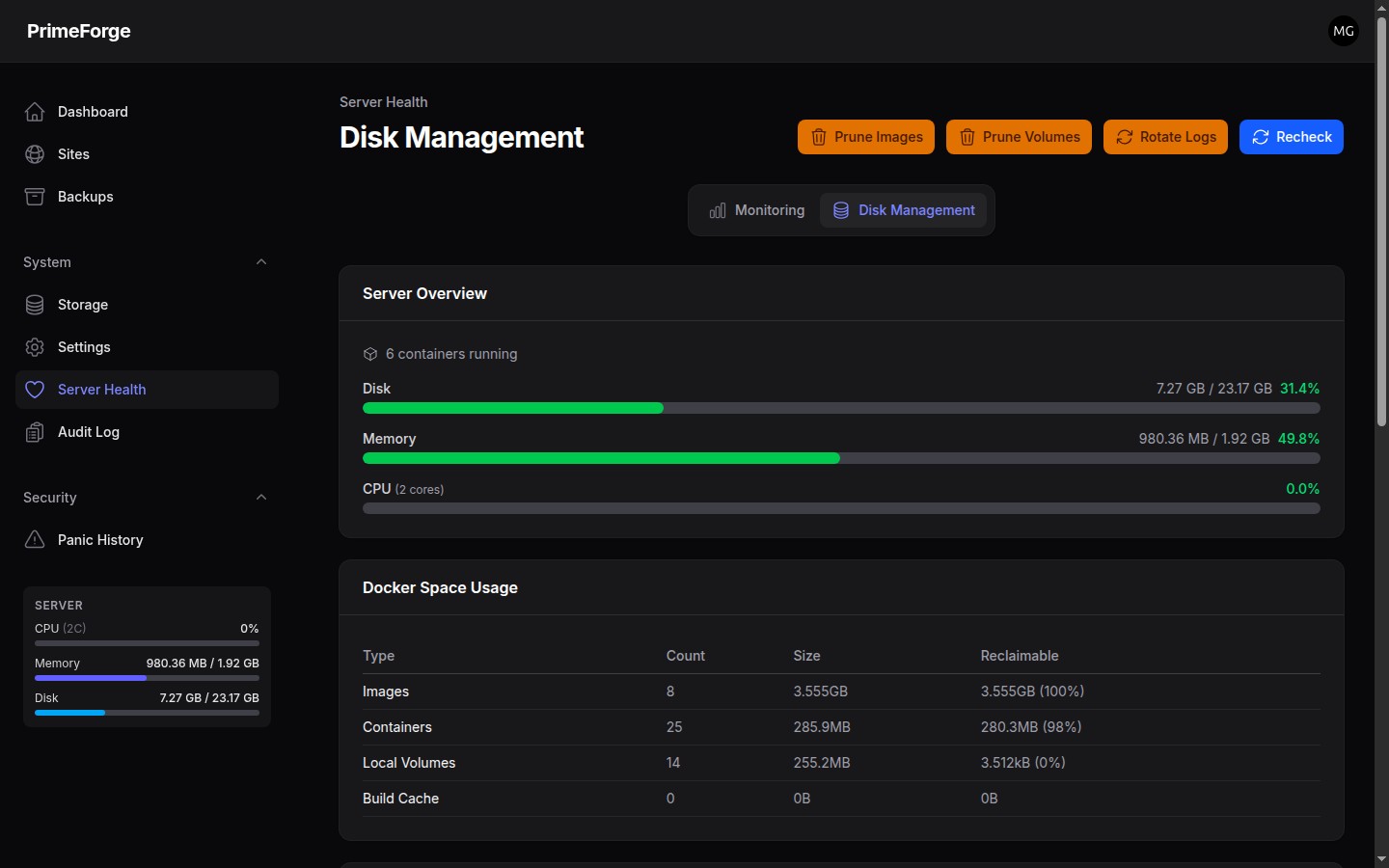This screenshot has width=1389, height=868.
Task: Open Backups in the sidebar
Action: tap(147, 197)
